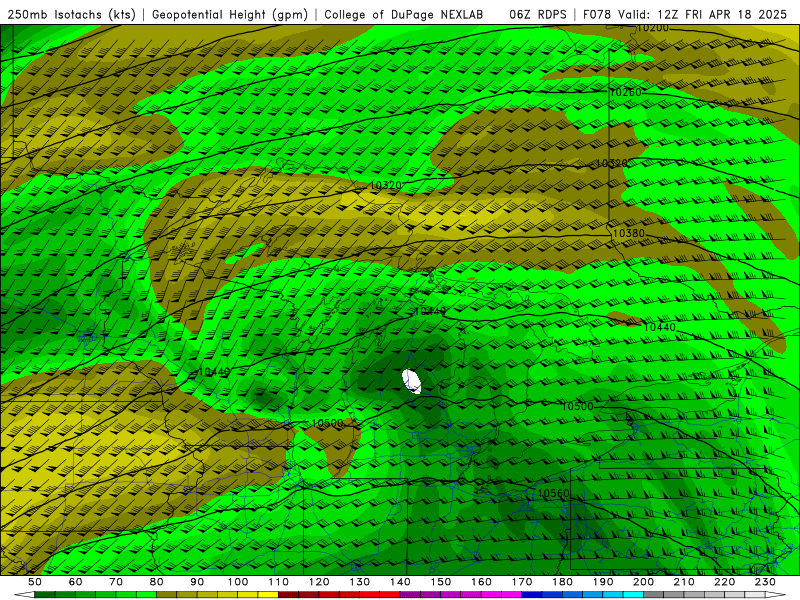Click the bright yellow segment of the color bar

click(268, 595)
